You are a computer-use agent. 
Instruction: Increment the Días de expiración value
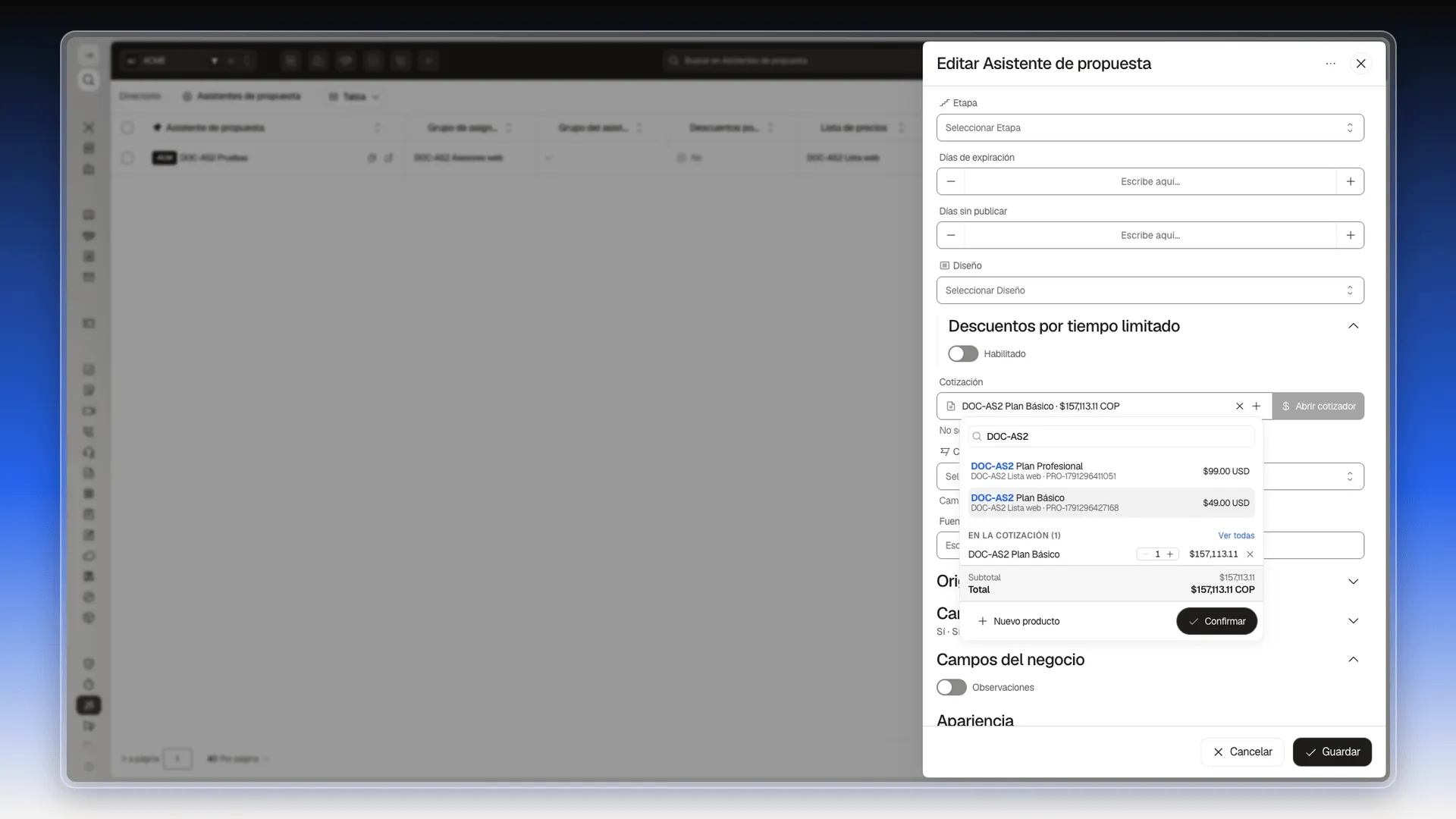tap(1350, 181)
